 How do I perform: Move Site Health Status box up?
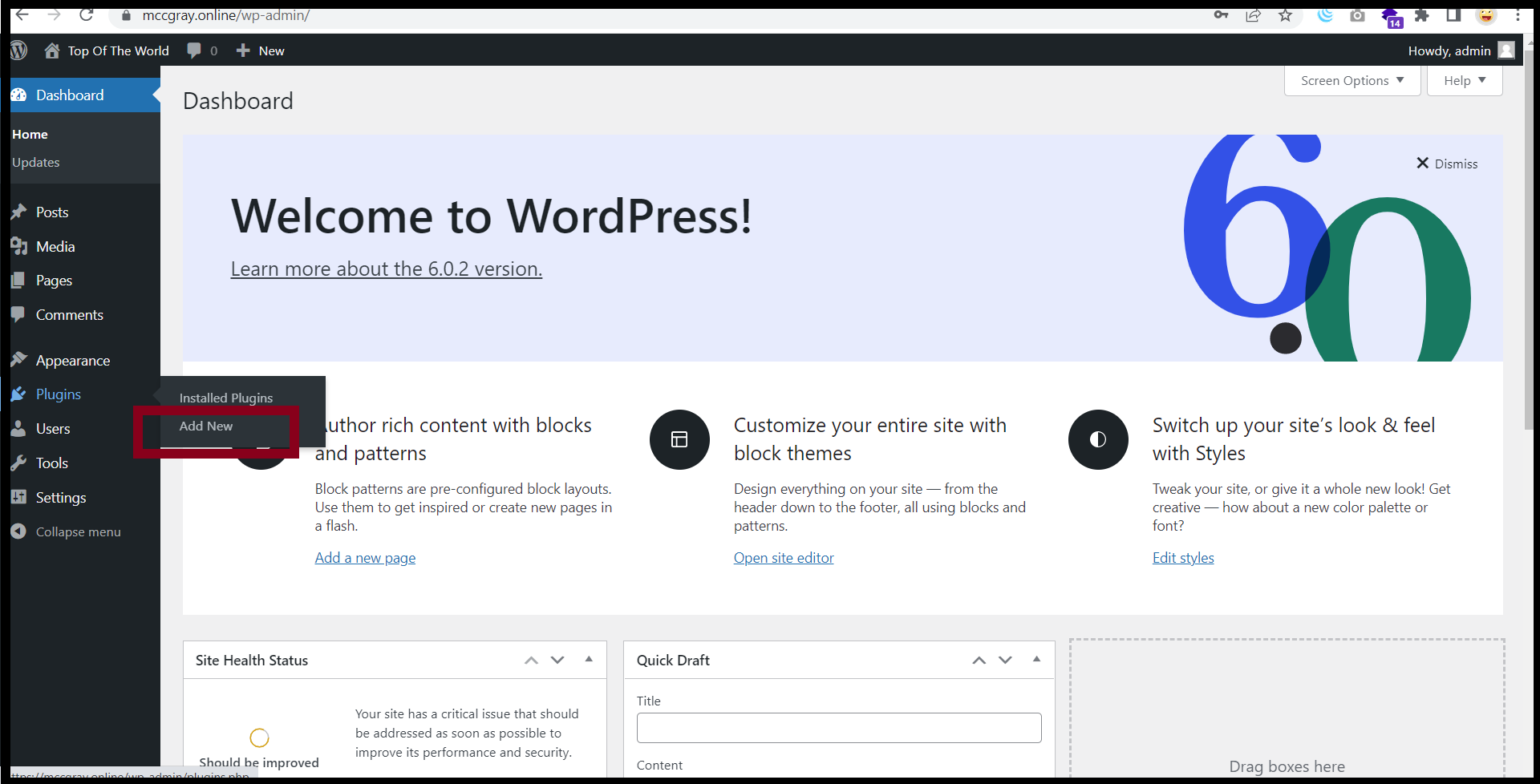(531, 660)
